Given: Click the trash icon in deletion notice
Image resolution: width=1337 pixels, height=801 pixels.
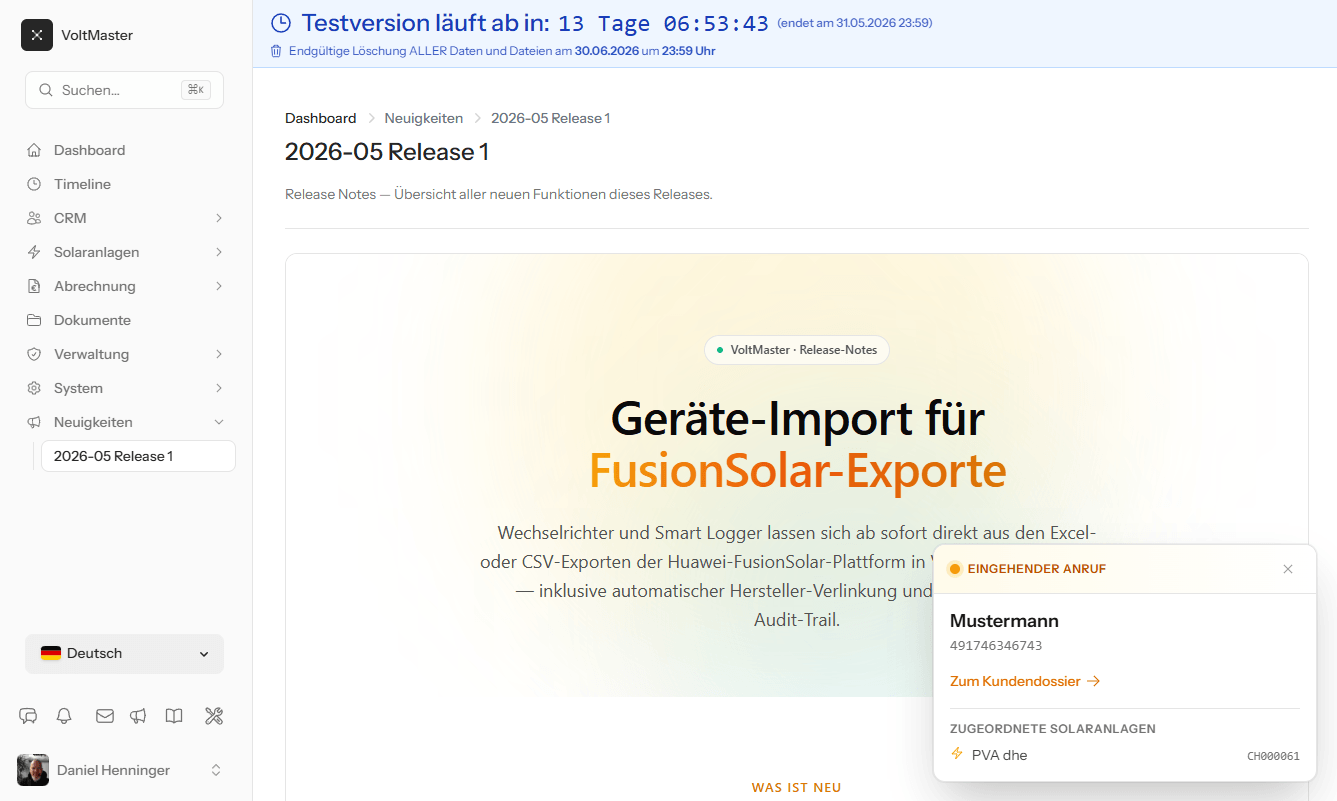Looking at the screenshot, I should pyautogui.click(x=276, y=51).
